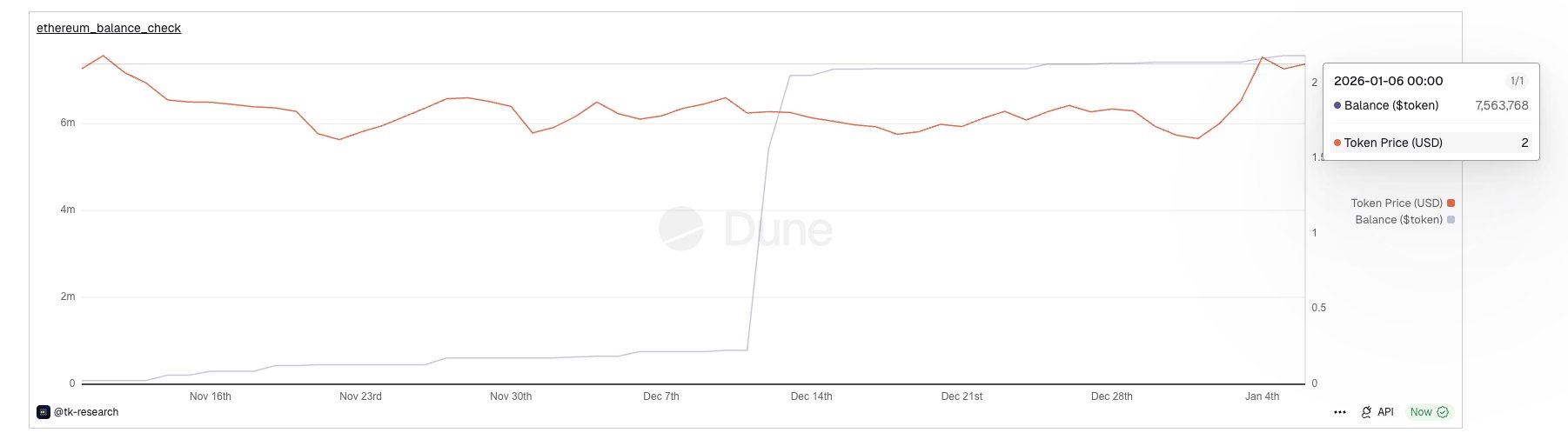The width and height of the screenshot is (1568, 446).
Task: Click the API button label
Action: (x=1385, y=412)
